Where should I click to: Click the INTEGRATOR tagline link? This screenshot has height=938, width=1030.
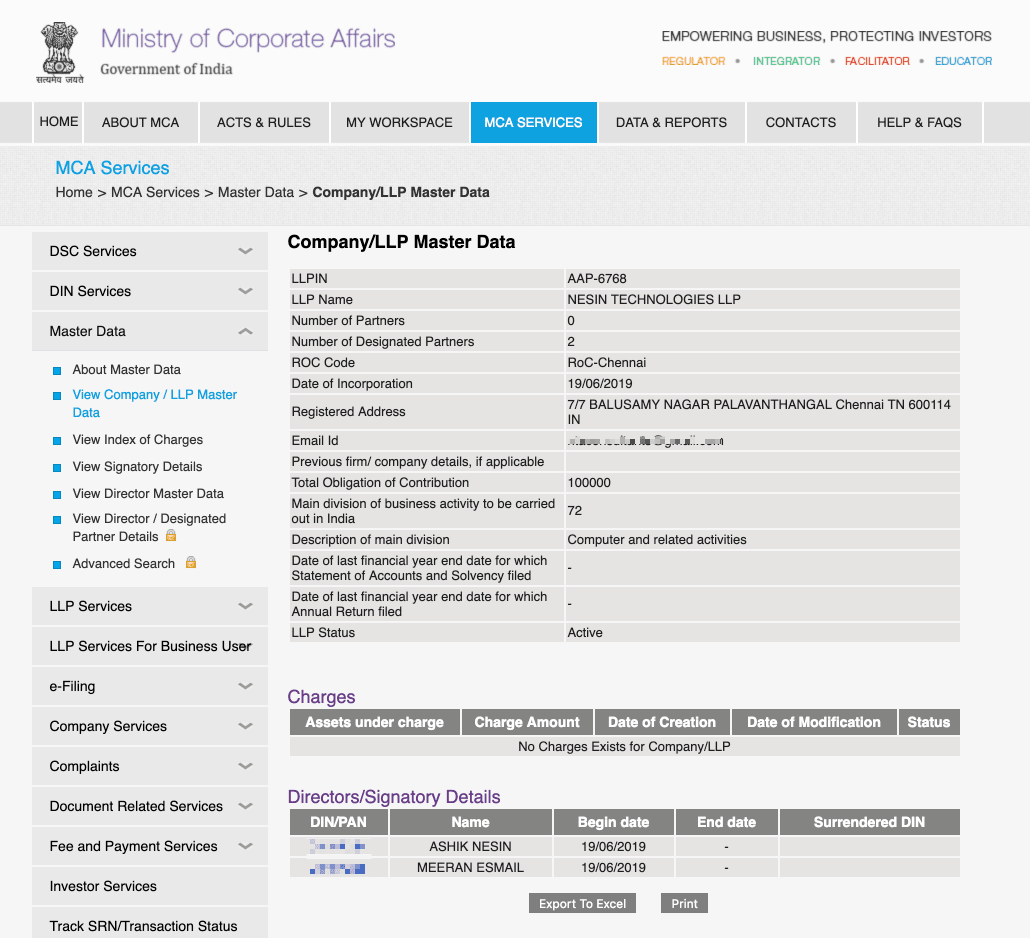coord(786,61)
